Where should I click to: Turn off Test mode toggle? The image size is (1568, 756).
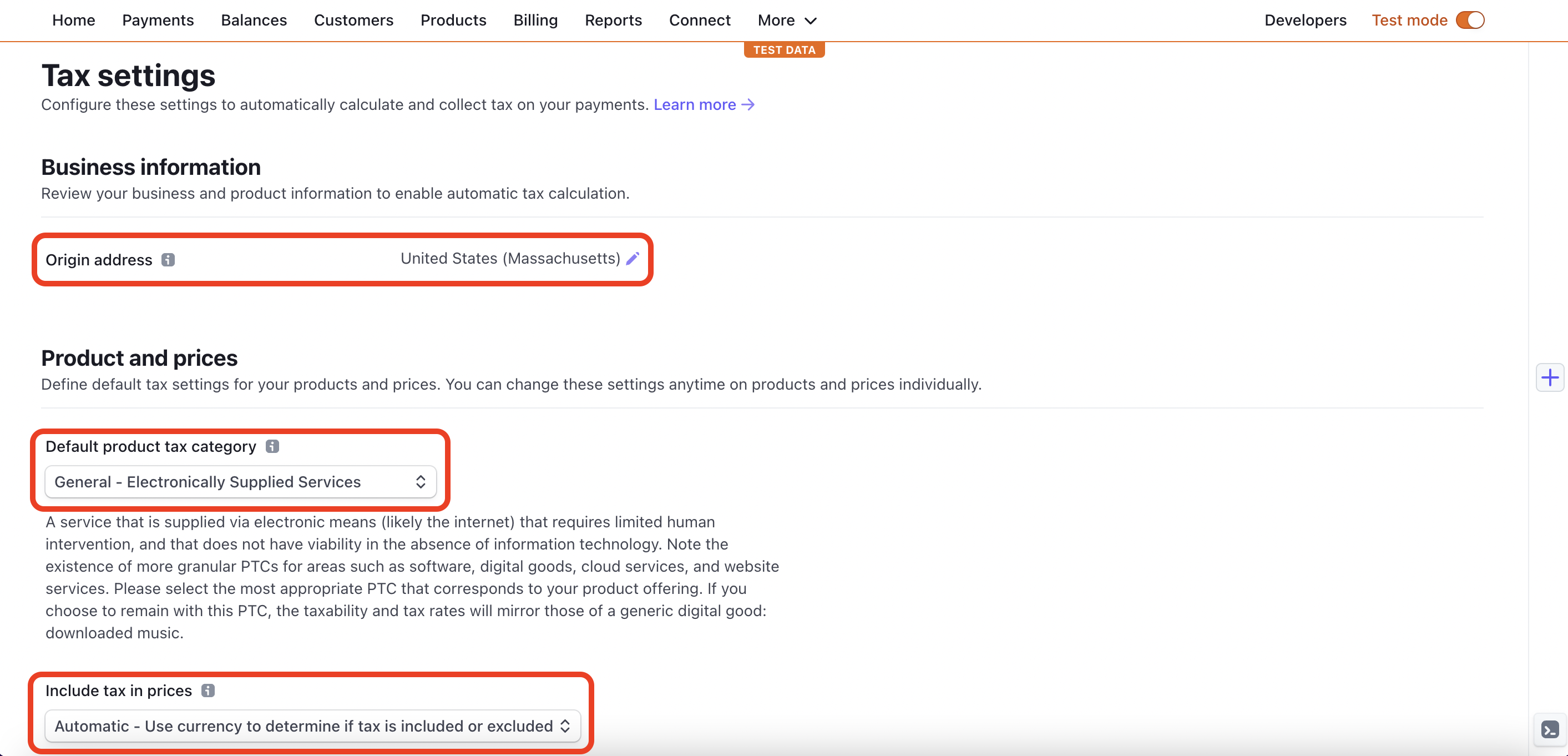click(1470, 20)
